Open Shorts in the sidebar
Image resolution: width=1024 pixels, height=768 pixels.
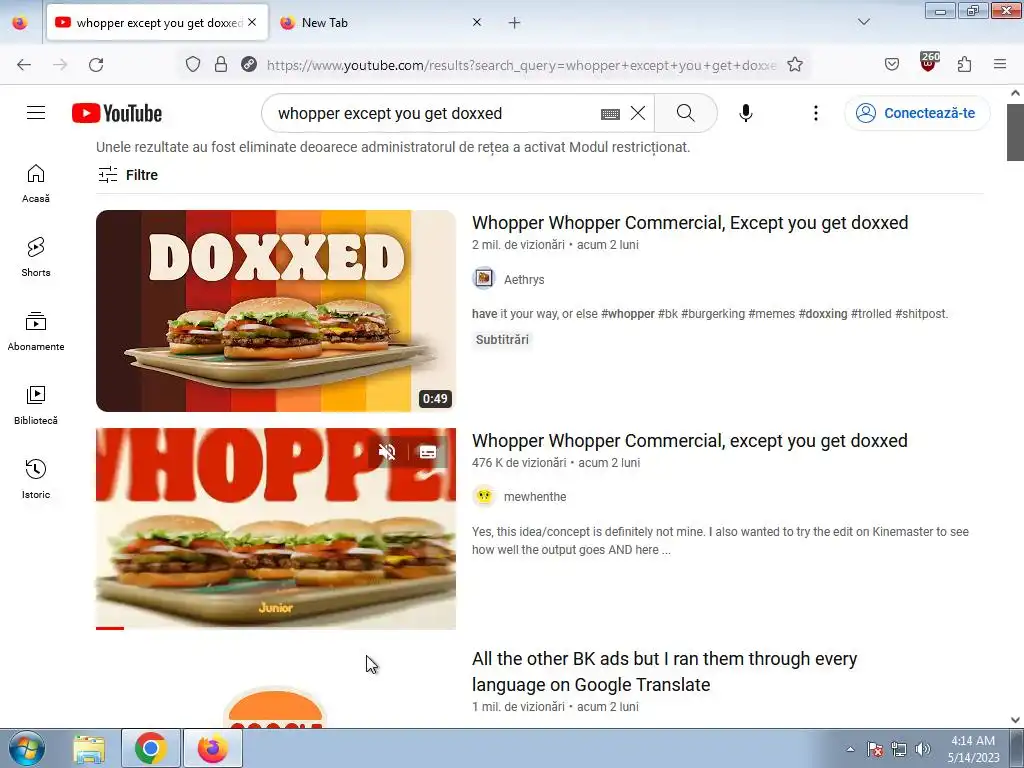[x=36, y=257]
